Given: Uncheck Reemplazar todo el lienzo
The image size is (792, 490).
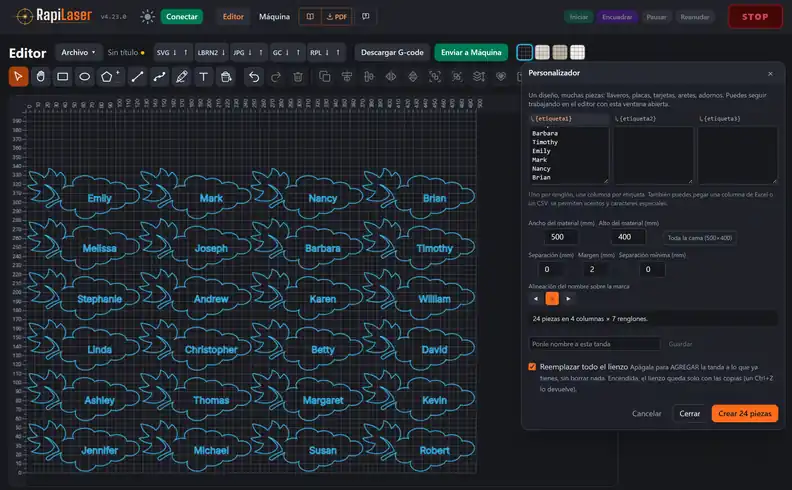Looking at the screenshot, I should point(532,367).
